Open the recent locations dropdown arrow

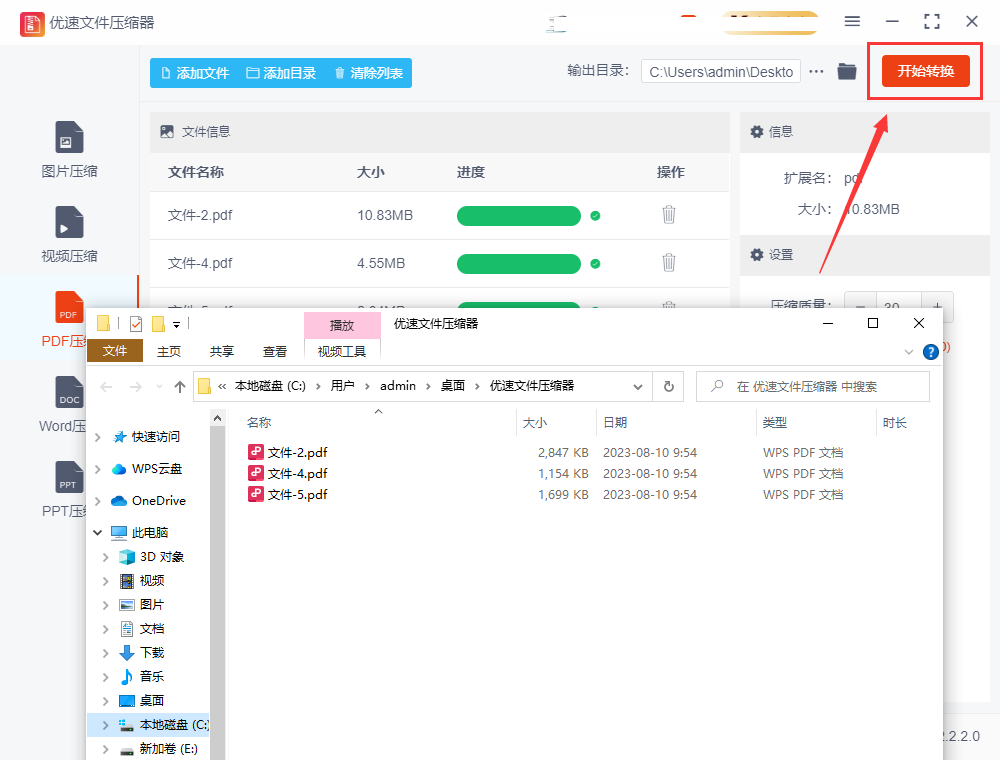159,386
